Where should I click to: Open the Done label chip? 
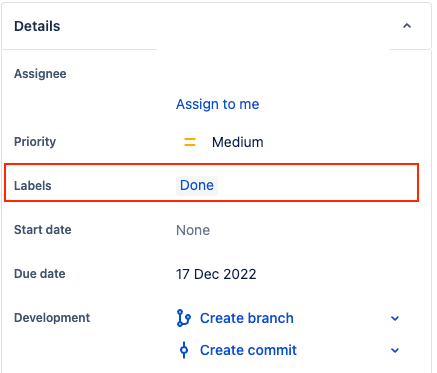pos(197,185)
